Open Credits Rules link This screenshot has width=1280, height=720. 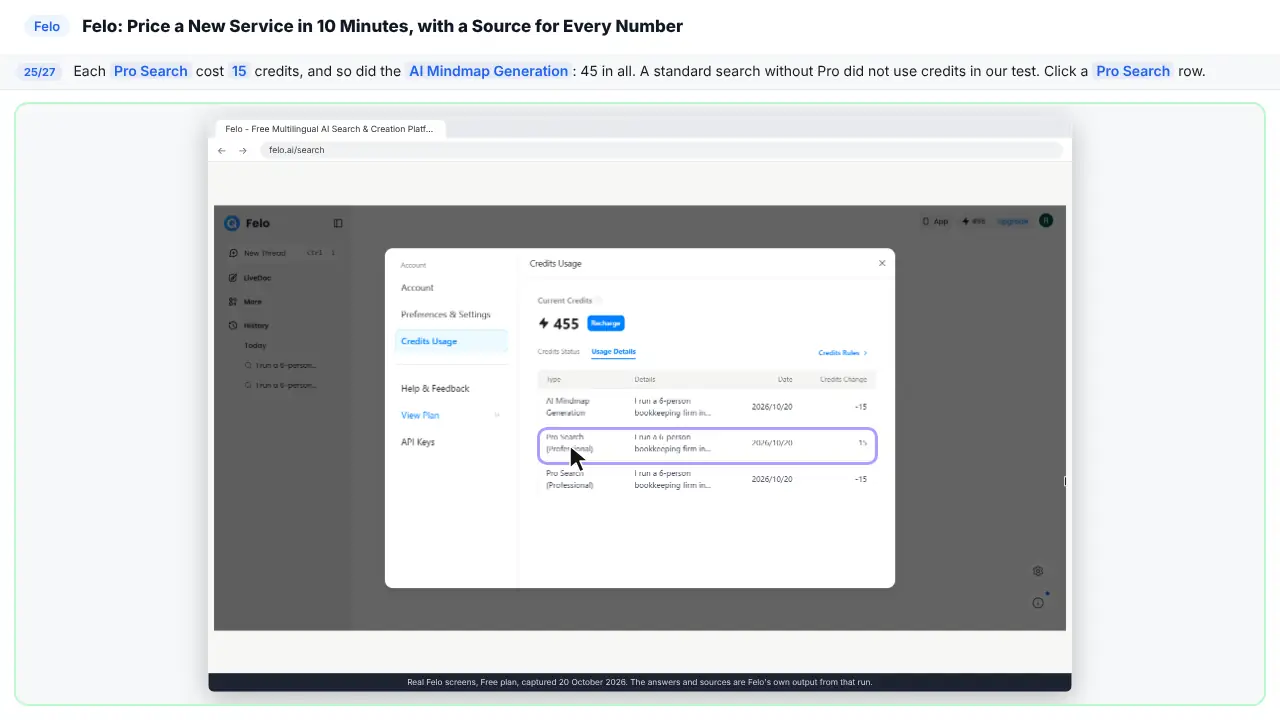pyautogui.click(x=843, y=353)
